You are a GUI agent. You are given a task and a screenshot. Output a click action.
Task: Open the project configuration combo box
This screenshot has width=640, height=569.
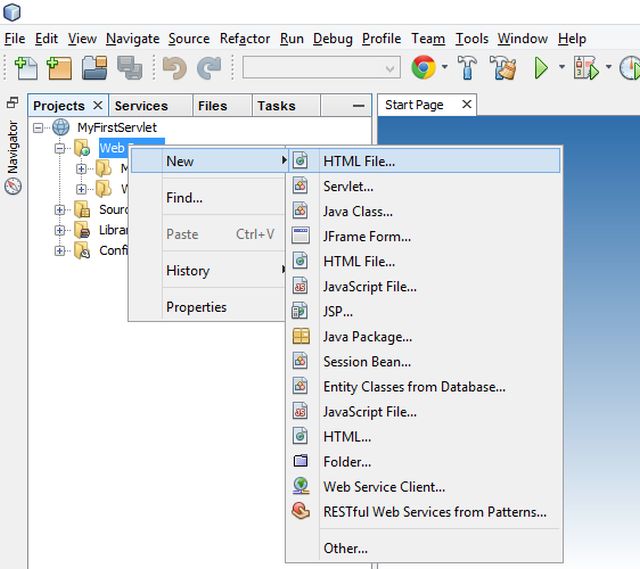pos(321,68)
